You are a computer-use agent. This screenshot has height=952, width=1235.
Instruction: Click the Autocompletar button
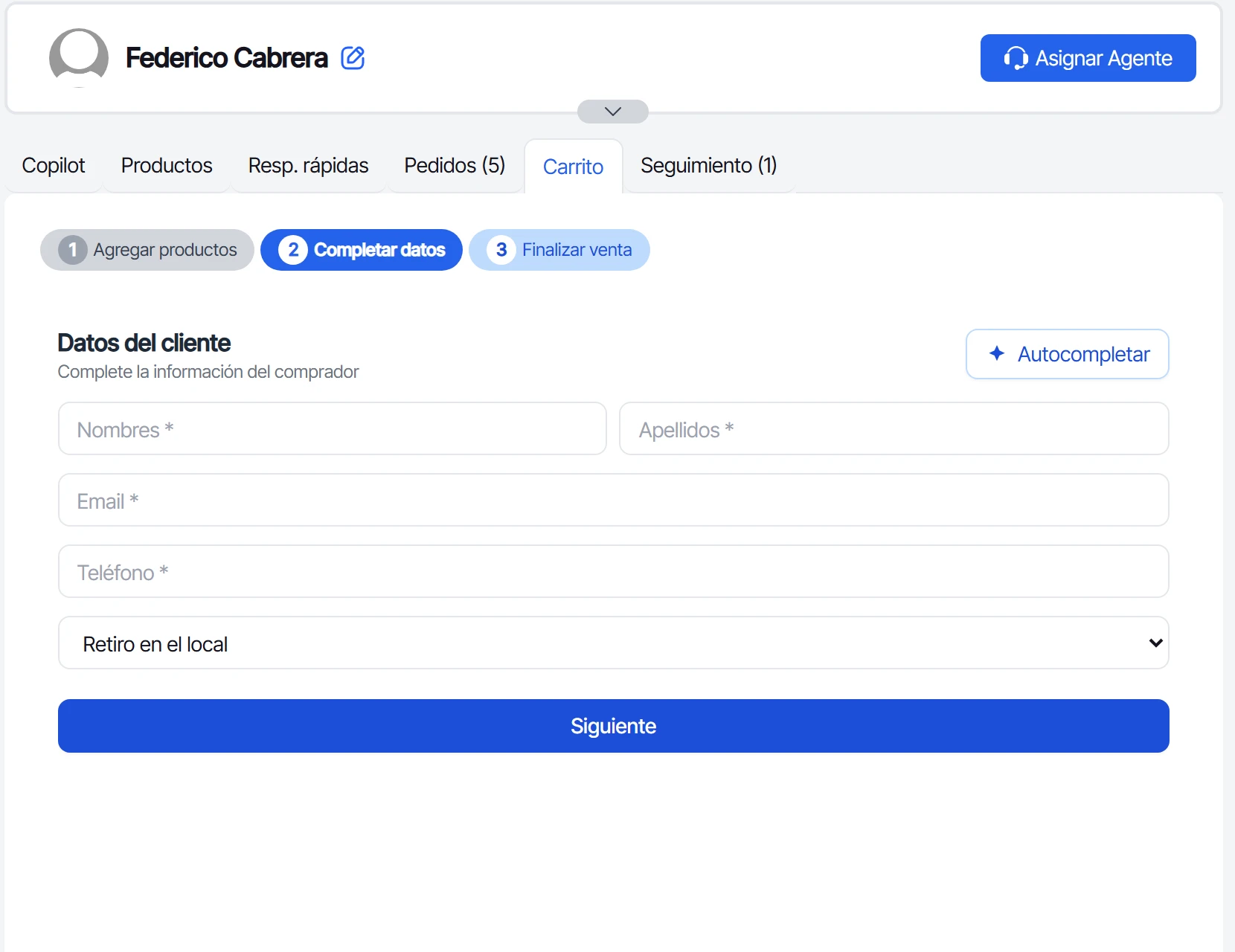point(1068,354)
